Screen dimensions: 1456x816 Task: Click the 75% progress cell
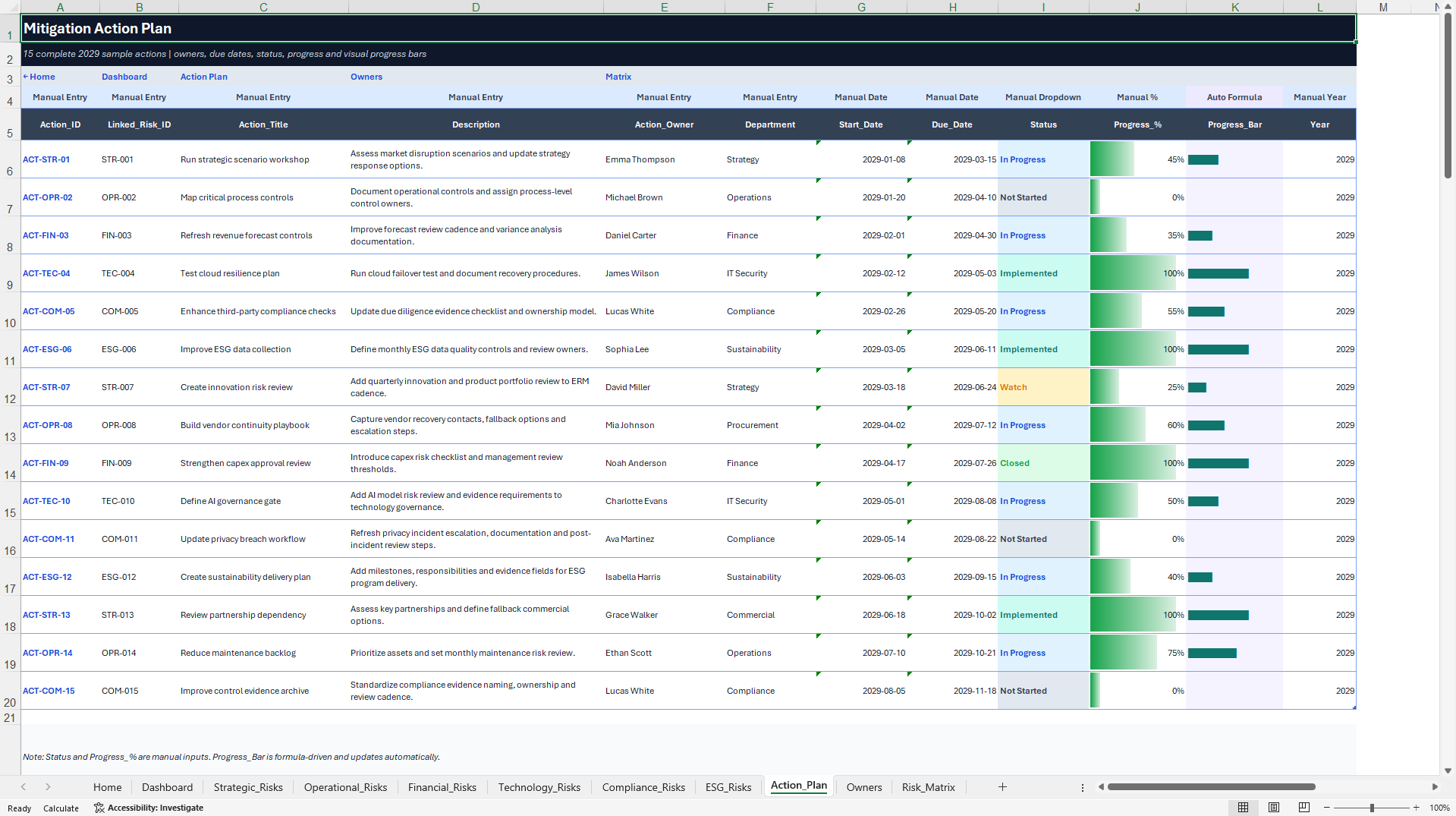coord(1137,653)
